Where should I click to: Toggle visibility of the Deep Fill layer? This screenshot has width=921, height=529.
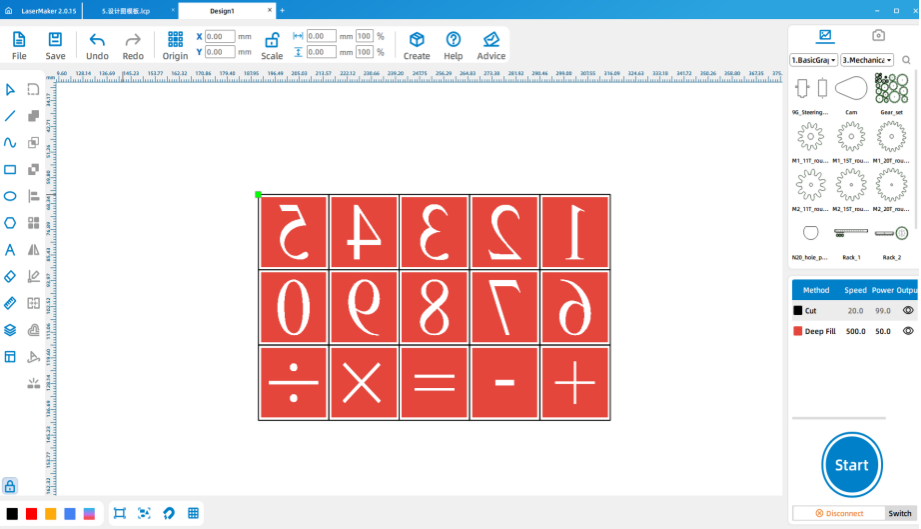908,331
